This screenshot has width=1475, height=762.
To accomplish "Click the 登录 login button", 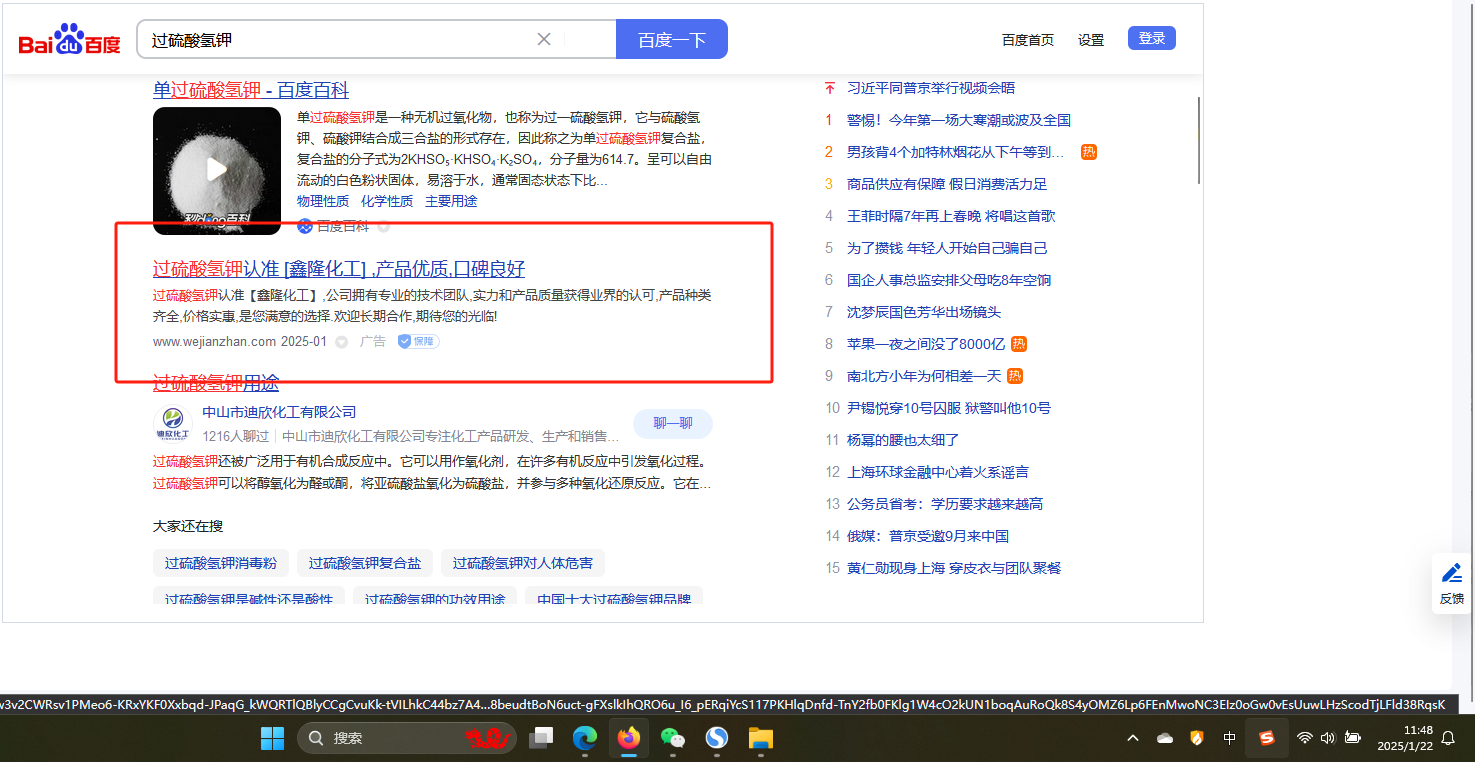I will pyautogui.click(x=1151, y=38).
